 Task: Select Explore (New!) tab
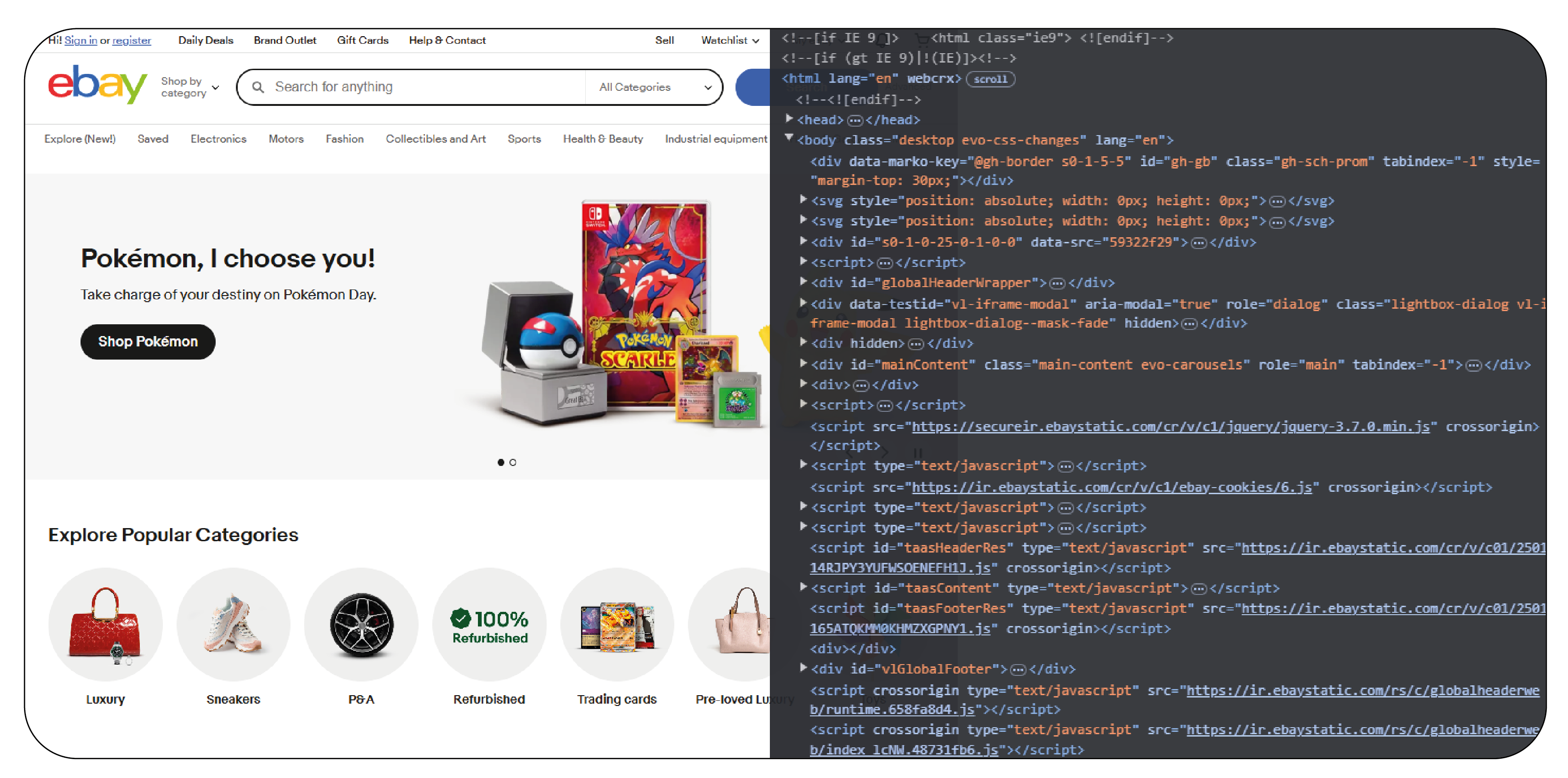point(80,139)
